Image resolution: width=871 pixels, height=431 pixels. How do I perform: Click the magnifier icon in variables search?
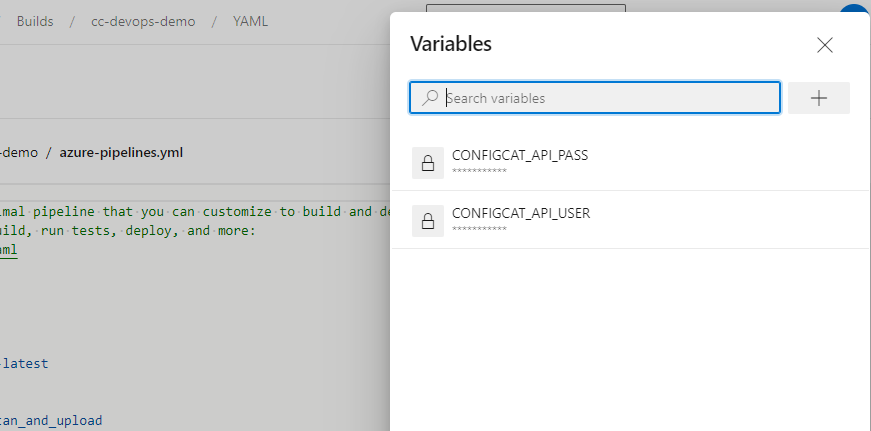(430, 98)
